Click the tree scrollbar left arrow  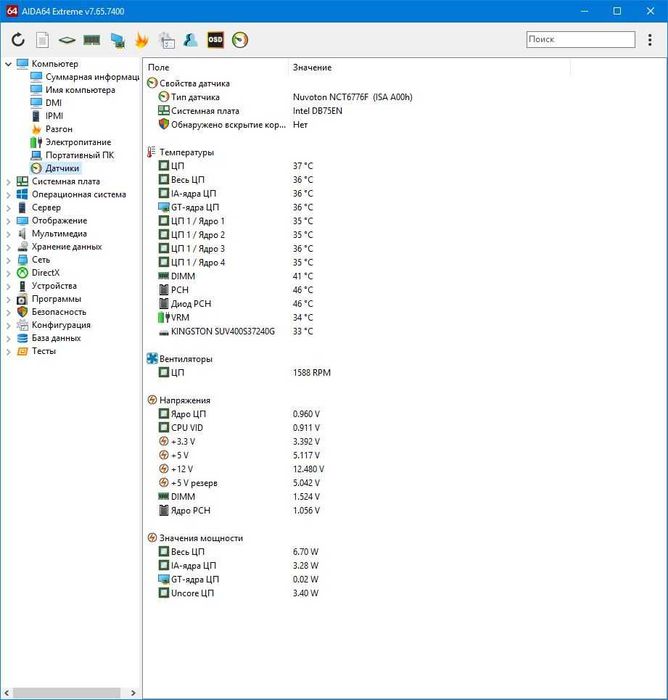pyautogui.click(x=6, y=693)
